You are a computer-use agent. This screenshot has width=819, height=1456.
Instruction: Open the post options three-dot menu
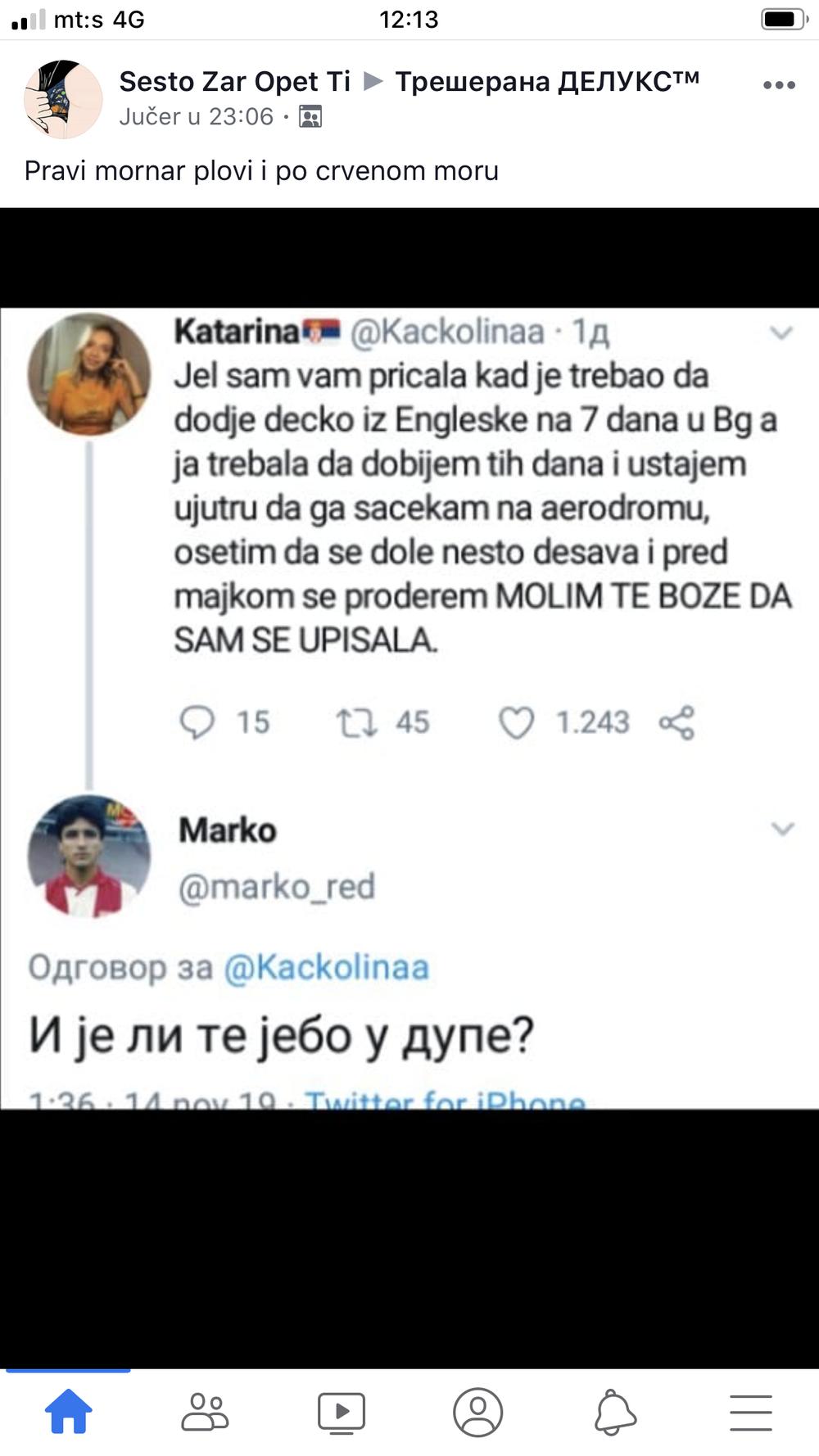[779, 85]
